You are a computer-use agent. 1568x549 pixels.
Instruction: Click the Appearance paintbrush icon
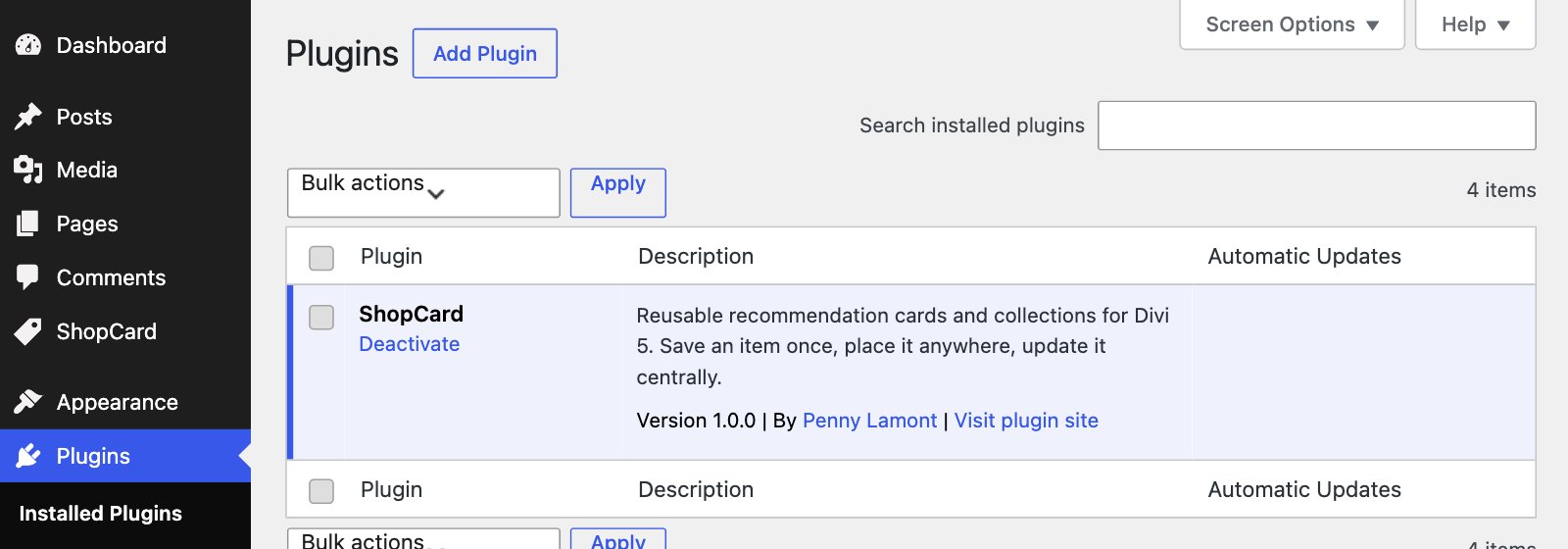(28, 402)
